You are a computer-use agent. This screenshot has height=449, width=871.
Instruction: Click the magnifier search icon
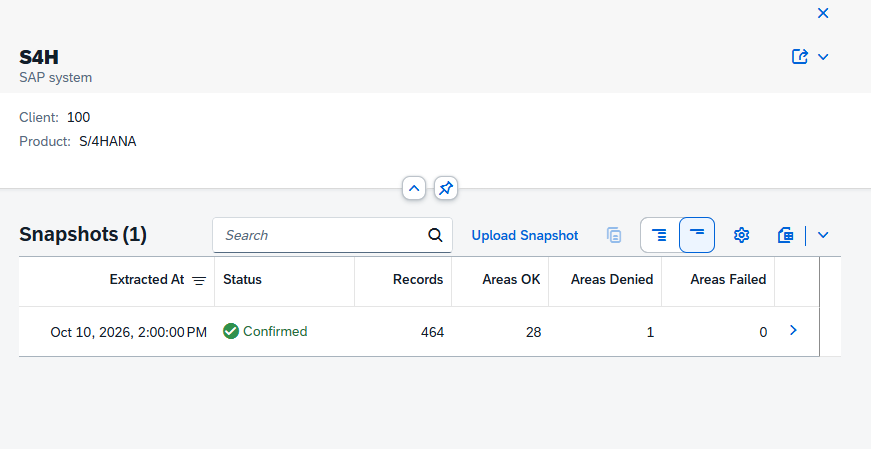coord(436,235)
